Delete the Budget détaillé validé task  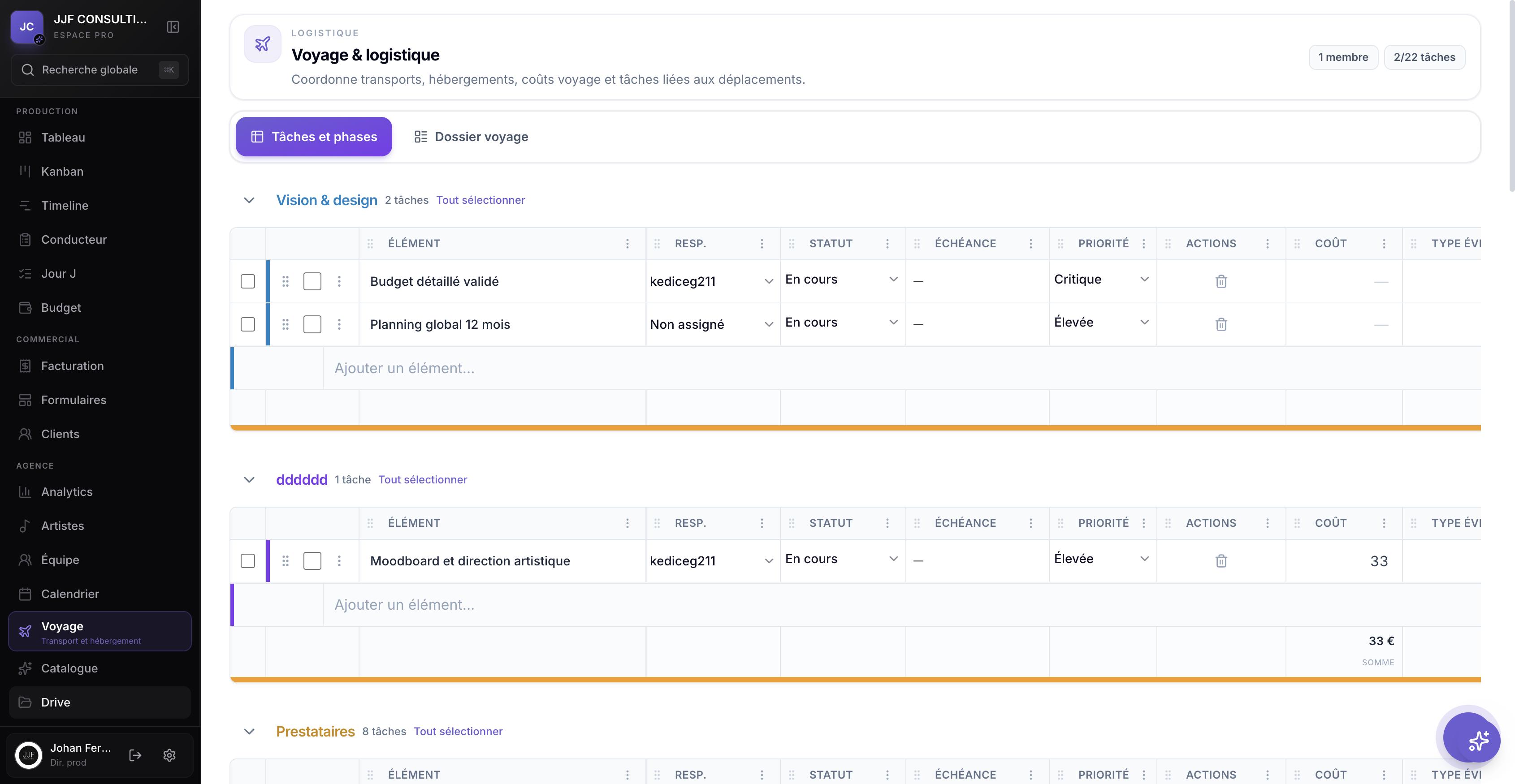tap(1221, 281)
